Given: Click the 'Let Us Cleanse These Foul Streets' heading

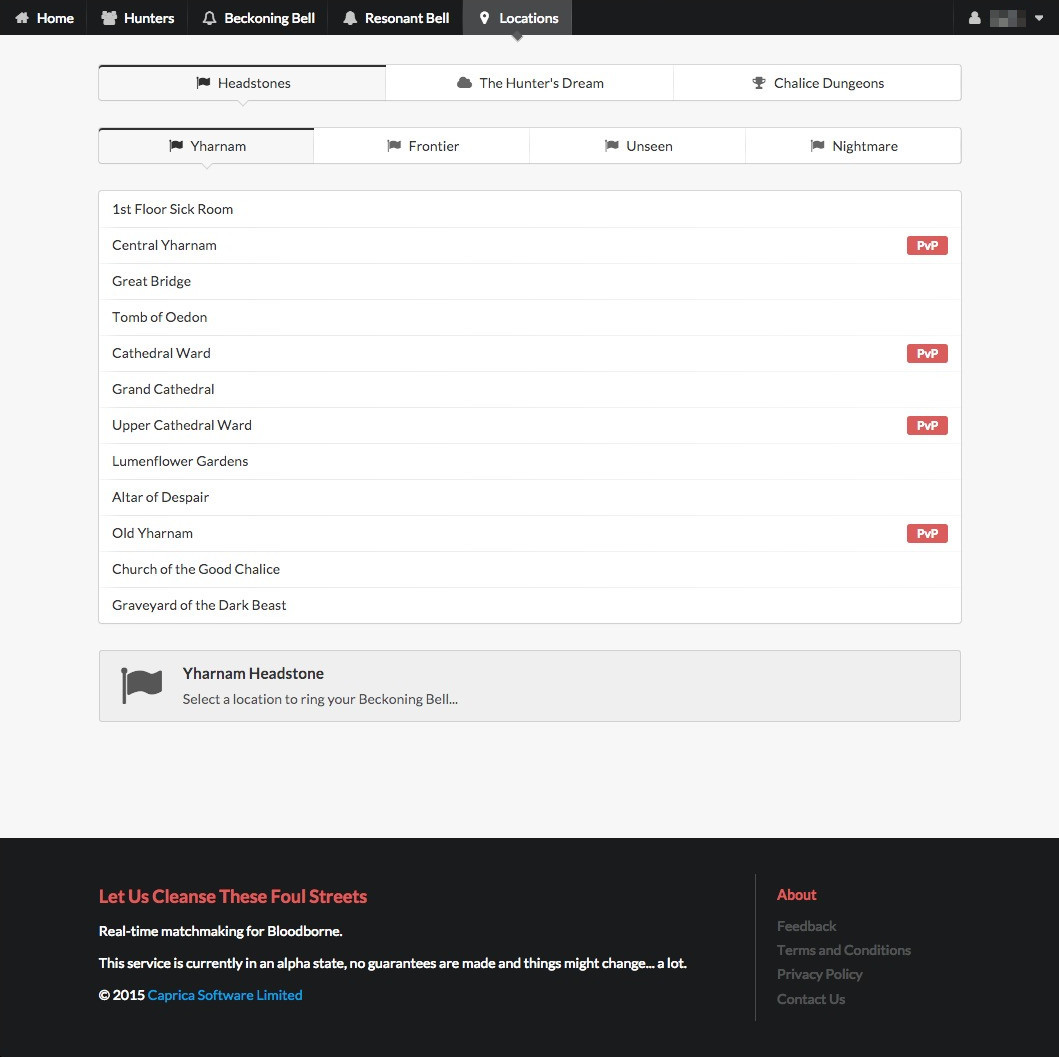Looking at the screenshot, I should point(233,896).
